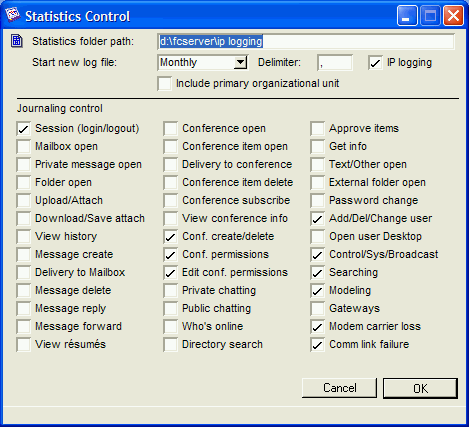Image resolution: width=469 pixels, height=427 pixels.
Task: Enable Include primary organizational unit
Action: 164,83
